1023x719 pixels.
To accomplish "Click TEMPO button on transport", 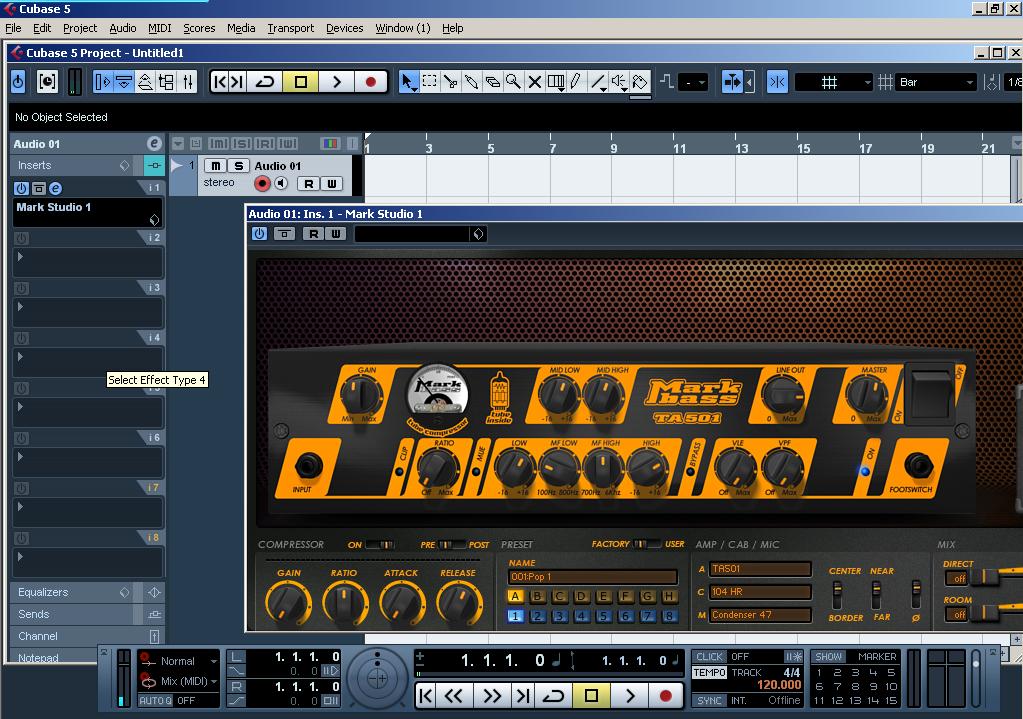I will [x=709, y=672].
